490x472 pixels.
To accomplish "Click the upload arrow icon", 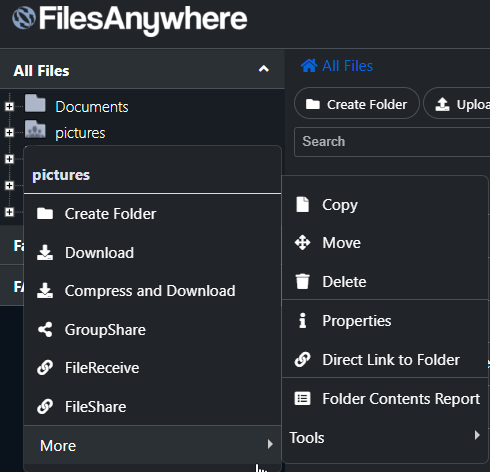I will [442, 104].
